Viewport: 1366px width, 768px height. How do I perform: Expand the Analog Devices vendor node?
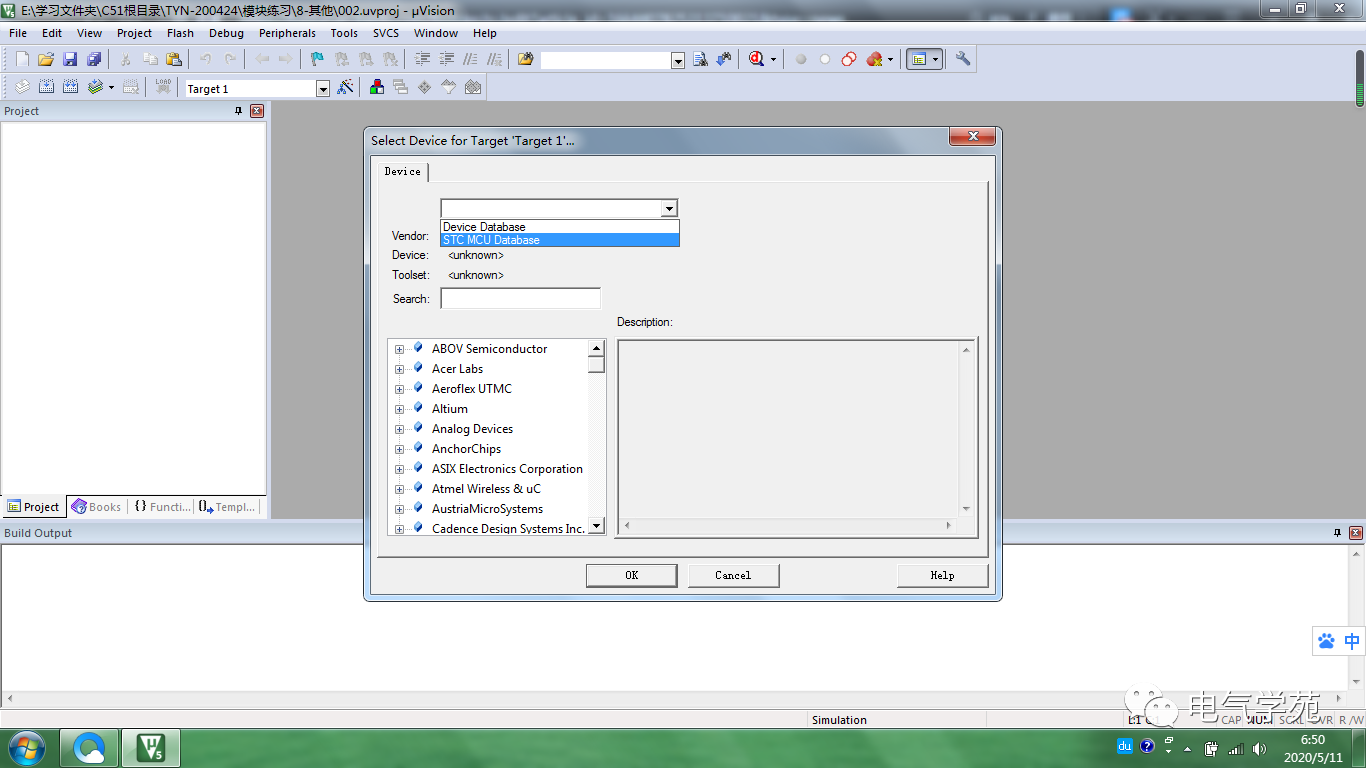click(x=399, y=429)
